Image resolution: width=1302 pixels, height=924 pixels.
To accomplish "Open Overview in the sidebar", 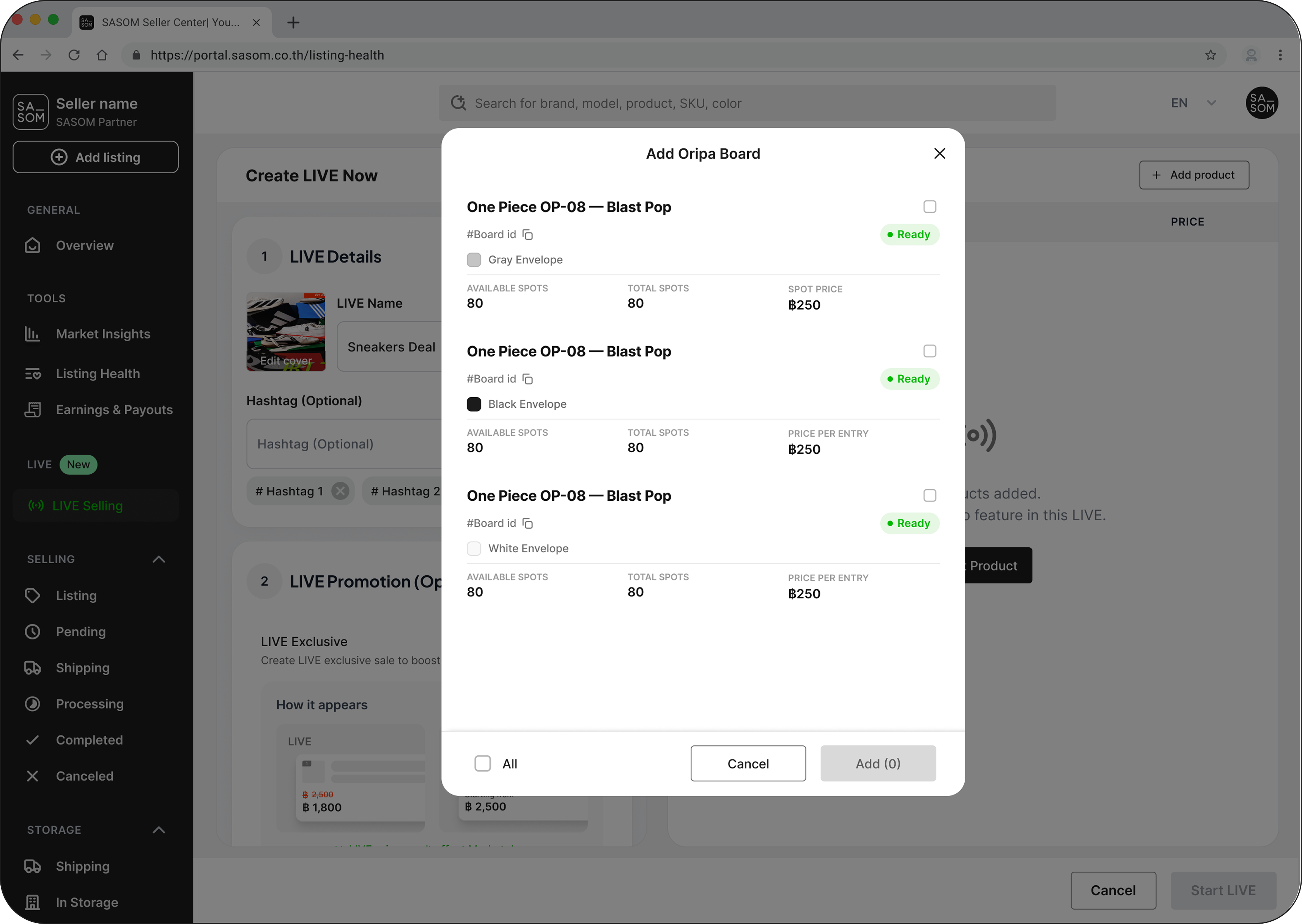I will (x=85, y=246).
